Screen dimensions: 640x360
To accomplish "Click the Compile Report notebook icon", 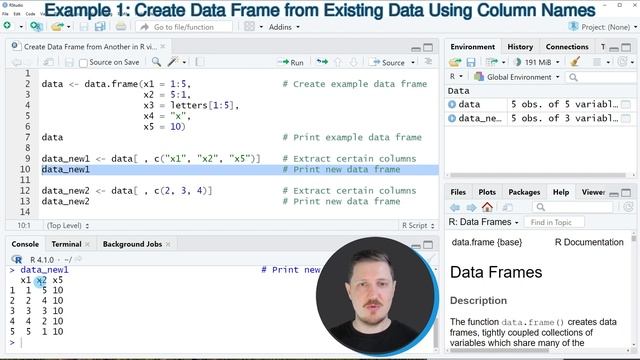I will pyautogui.click(x=200, y=62).
